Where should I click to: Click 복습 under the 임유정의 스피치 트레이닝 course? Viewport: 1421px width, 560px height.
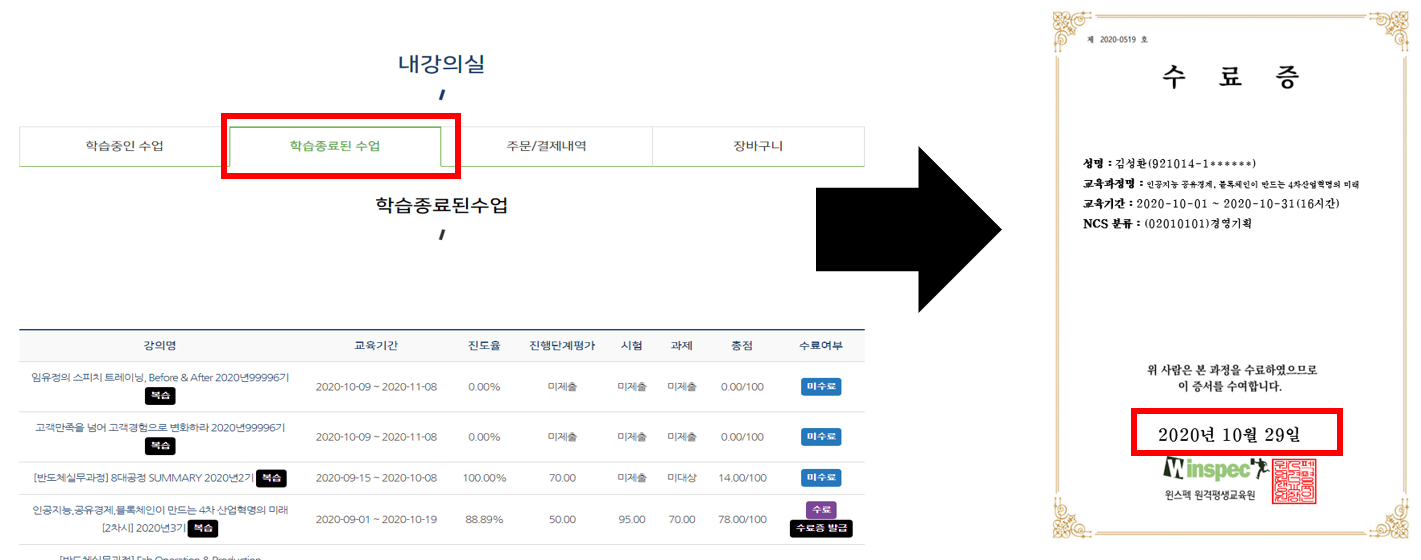[x=160, y=395]
